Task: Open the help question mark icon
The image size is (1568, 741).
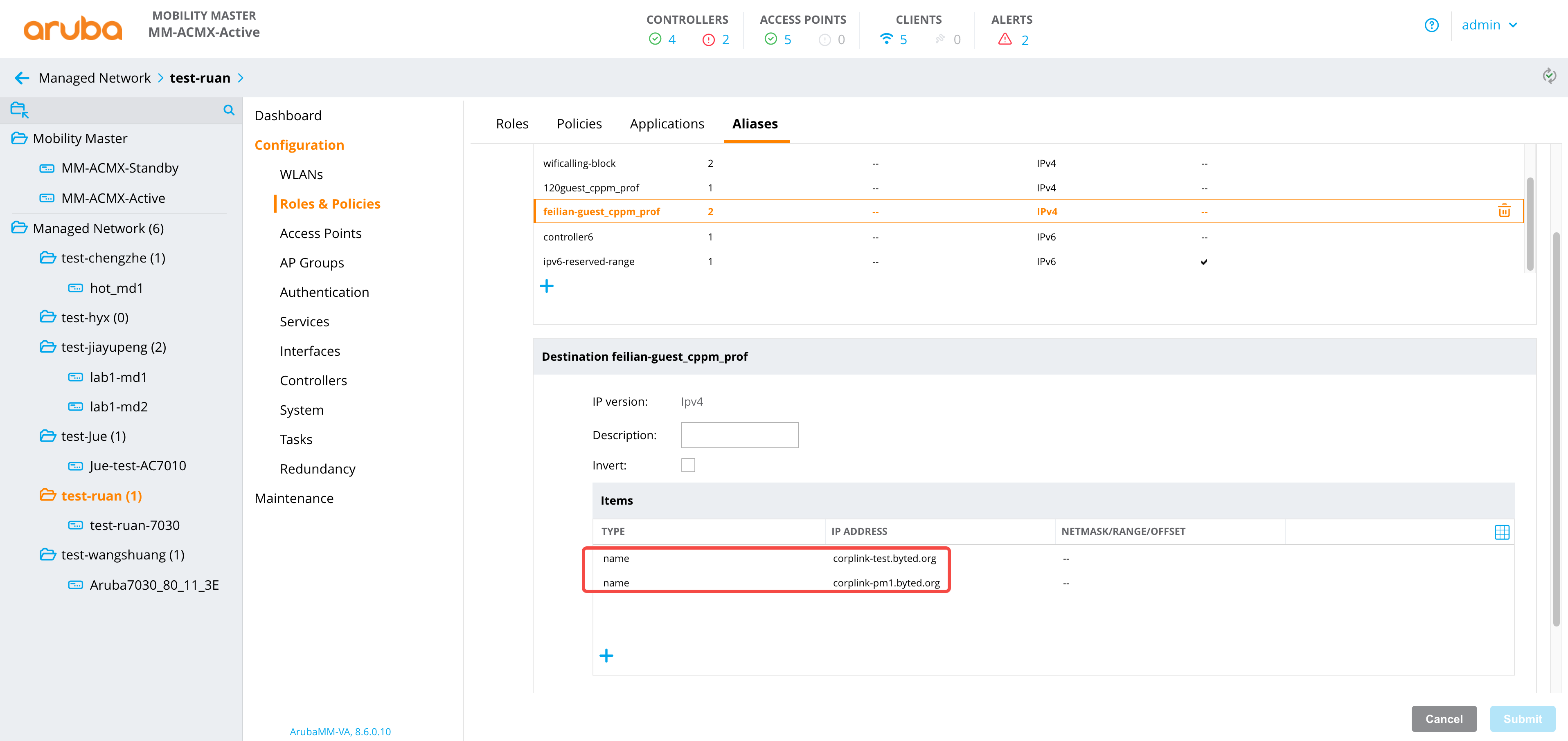Action: point(1431,25)
